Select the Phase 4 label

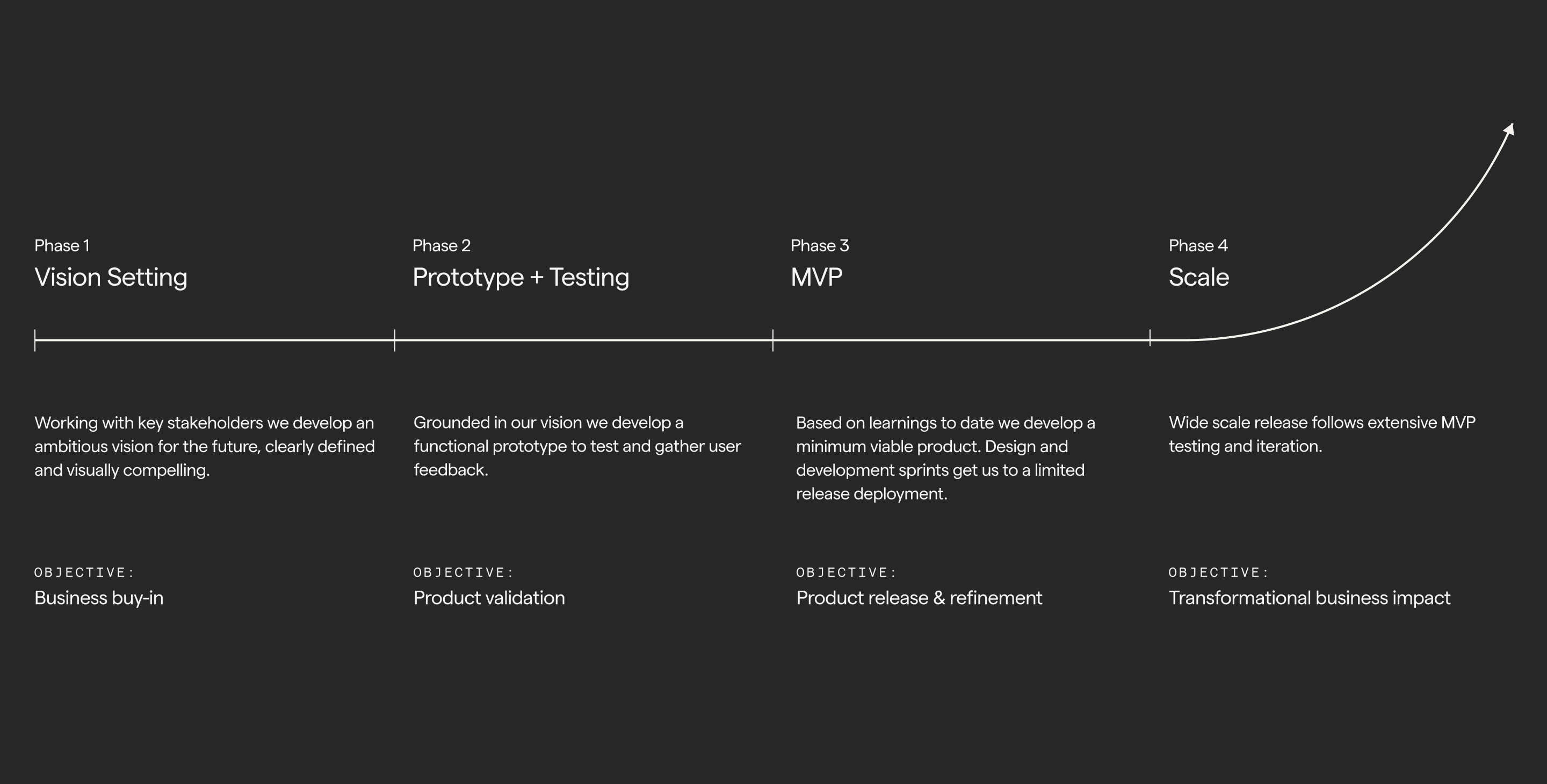pos(1198,246)
